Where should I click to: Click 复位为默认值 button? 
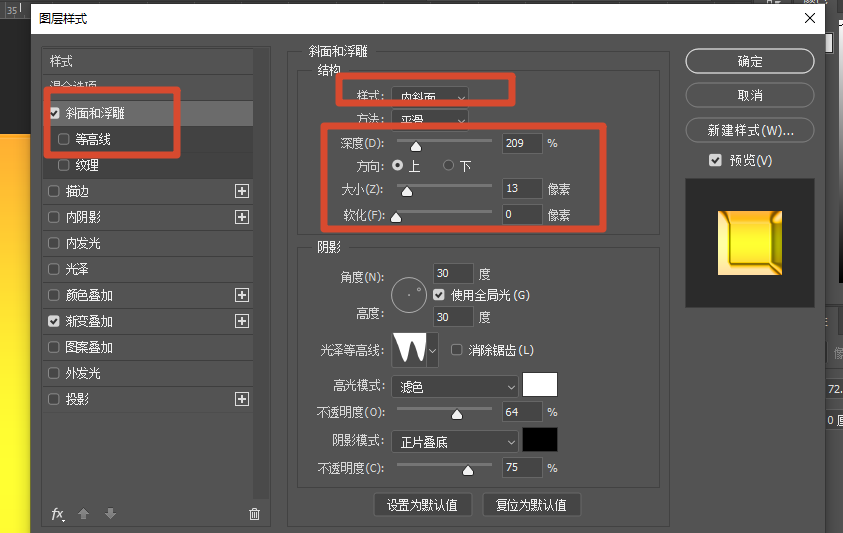531,505
